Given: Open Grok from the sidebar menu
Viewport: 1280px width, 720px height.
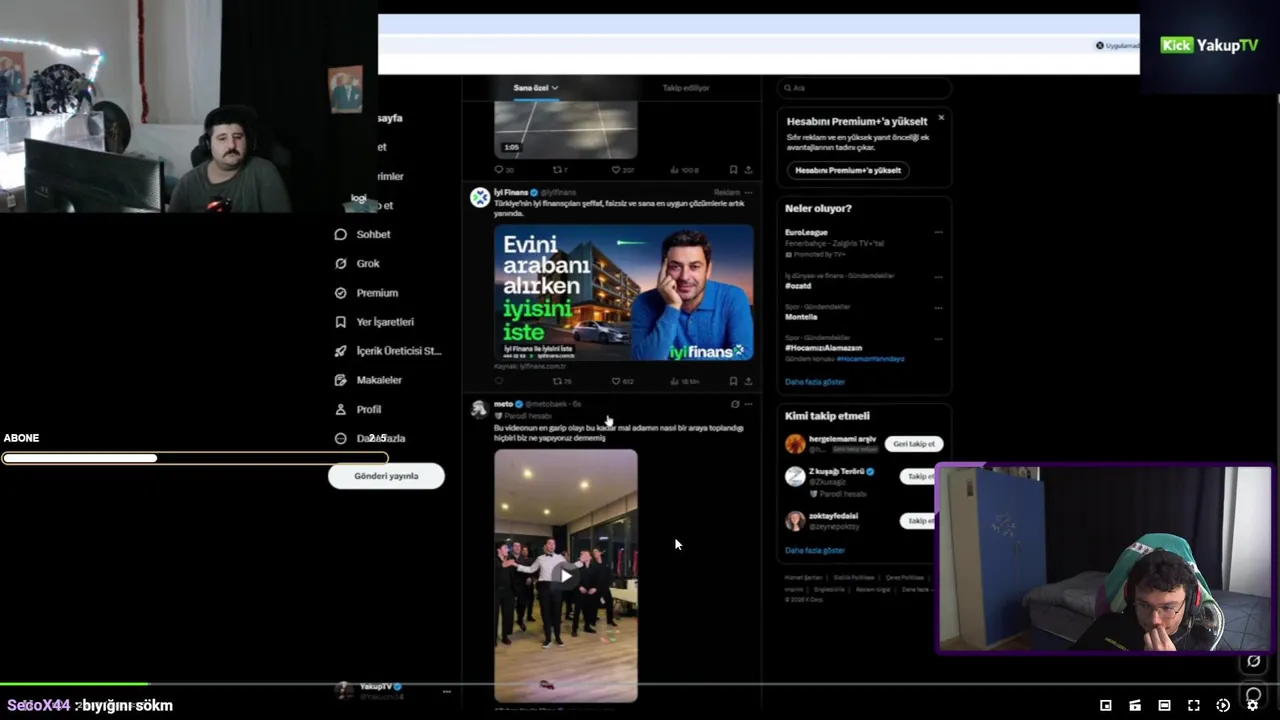Looking at the screenshot, I should coord(368,263).
